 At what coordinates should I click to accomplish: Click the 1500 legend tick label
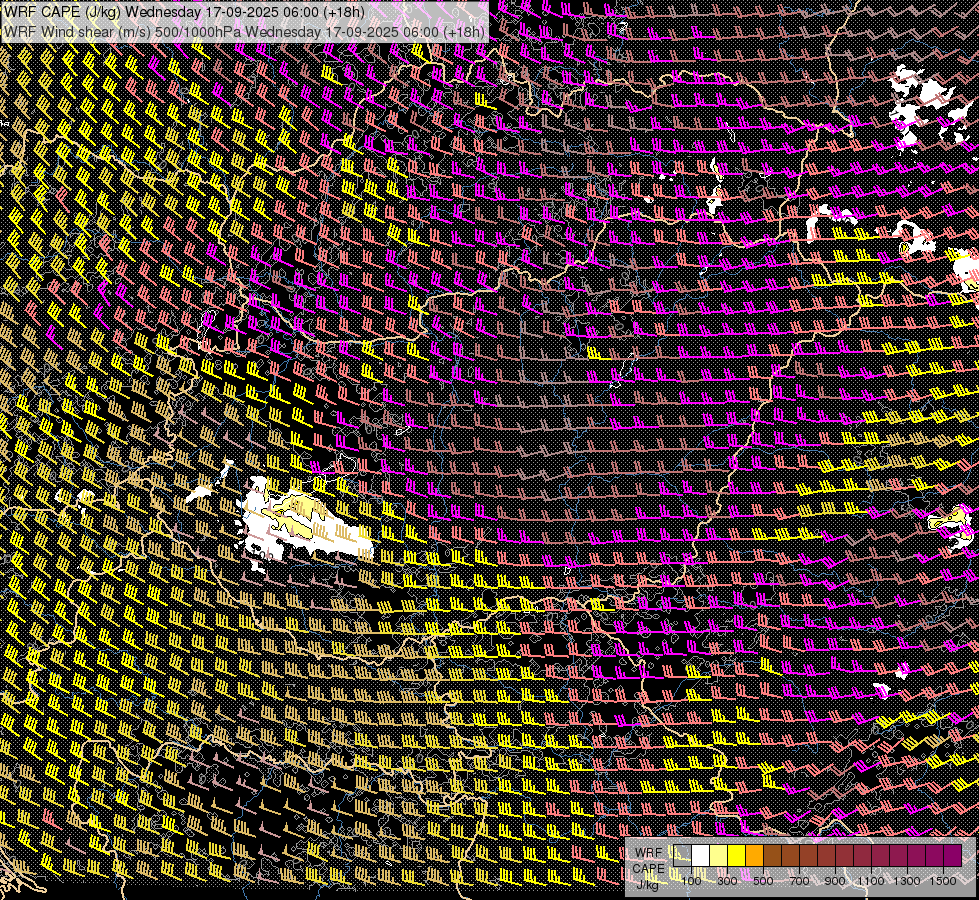point(943,881)
